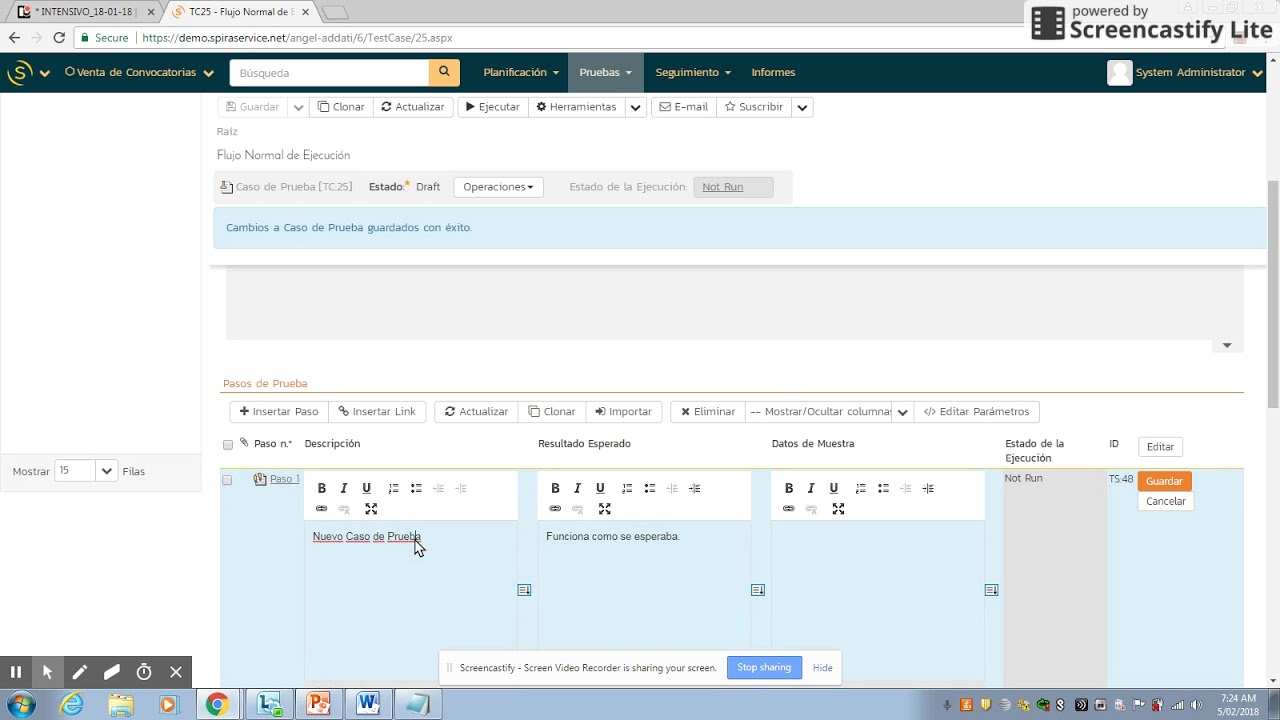Screen dimensions: 1280x720
Task: Maximize the Resultado Esperado editor
Action: [x=605, y=509]
